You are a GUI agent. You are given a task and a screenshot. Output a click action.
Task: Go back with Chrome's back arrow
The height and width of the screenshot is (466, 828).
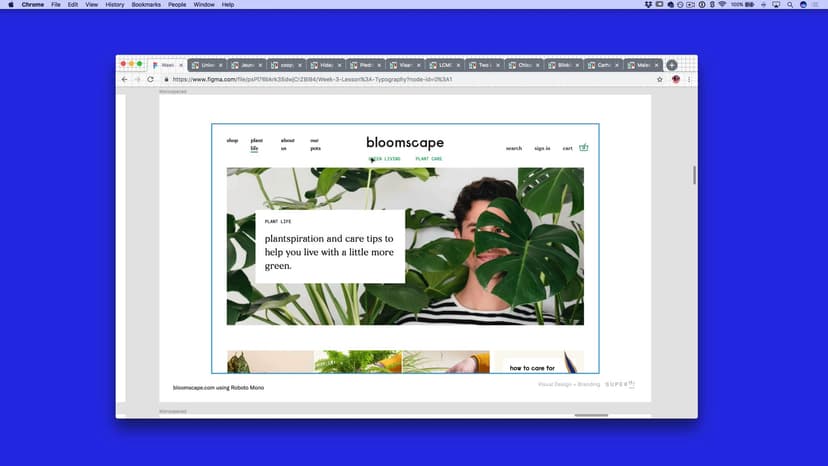click(125, 79)
